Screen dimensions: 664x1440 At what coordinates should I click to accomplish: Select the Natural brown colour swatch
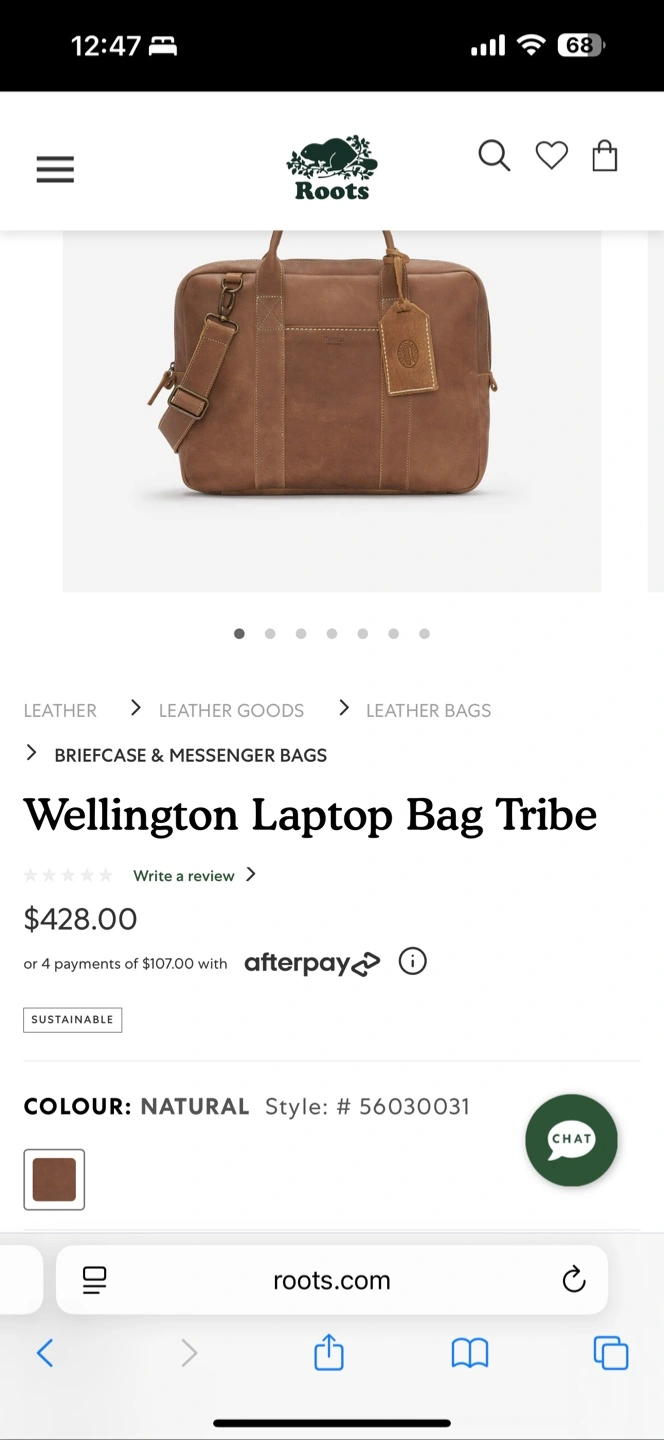(54, 1180)
